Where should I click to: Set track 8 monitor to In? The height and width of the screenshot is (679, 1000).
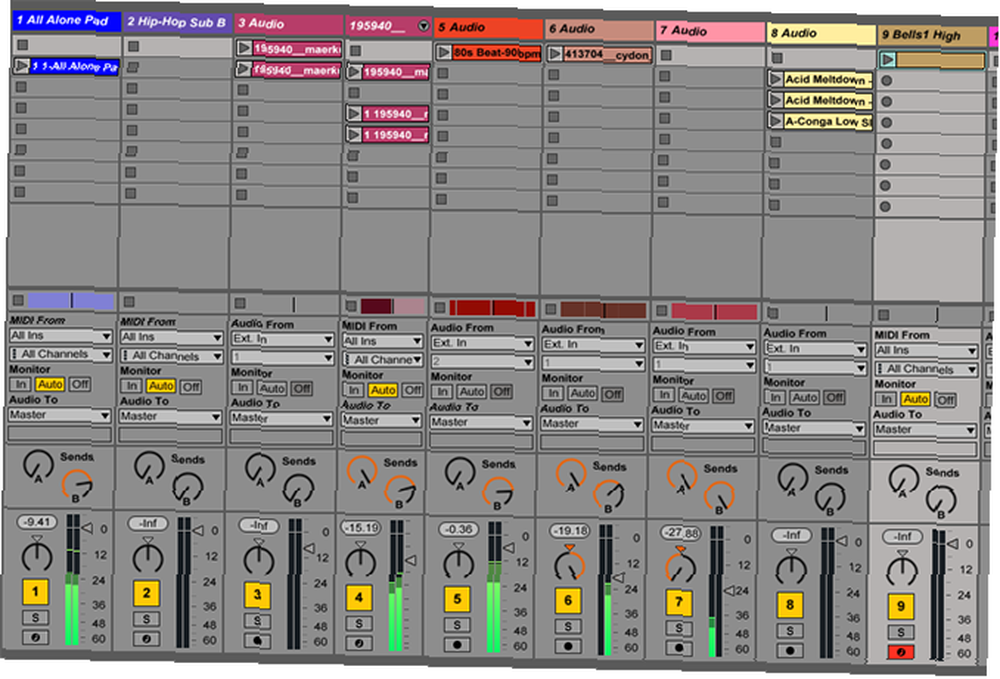click(x=776, y=397)
